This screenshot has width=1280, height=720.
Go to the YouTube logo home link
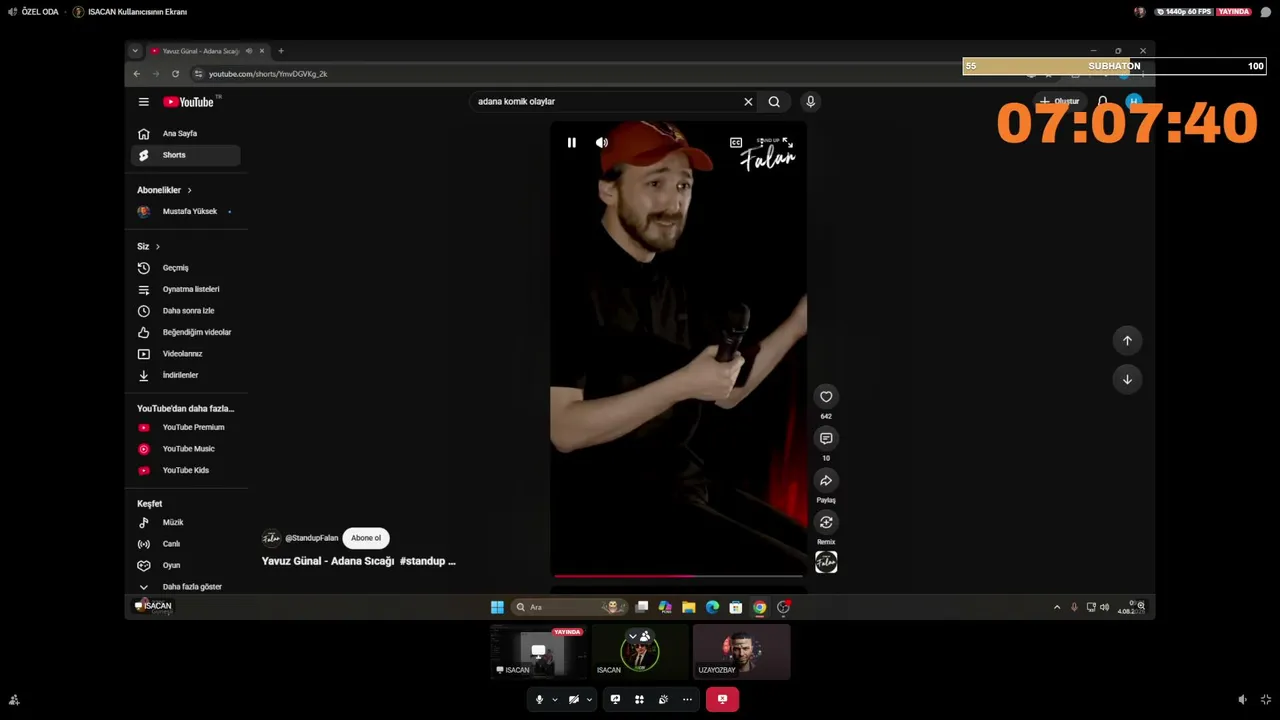coord(189,102)
